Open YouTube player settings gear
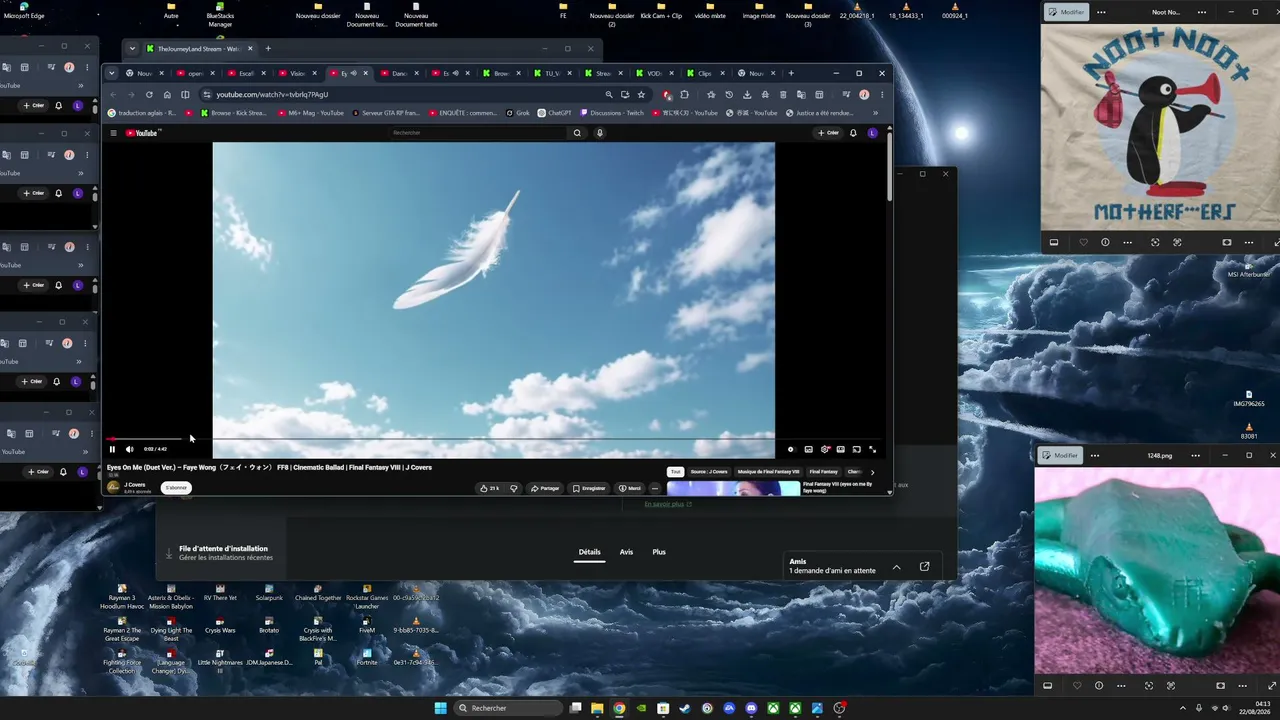This screenshot has width=1280, height=720. (x=825, y=449)
